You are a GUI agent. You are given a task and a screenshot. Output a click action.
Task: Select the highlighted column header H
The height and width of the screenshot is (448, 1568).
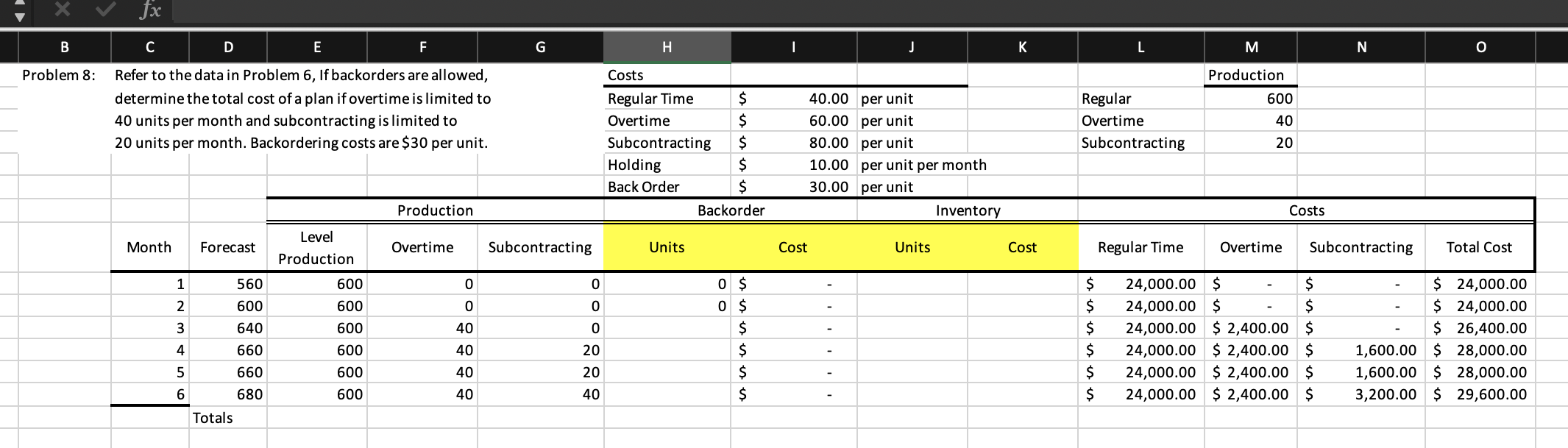[x=666, y=46]
